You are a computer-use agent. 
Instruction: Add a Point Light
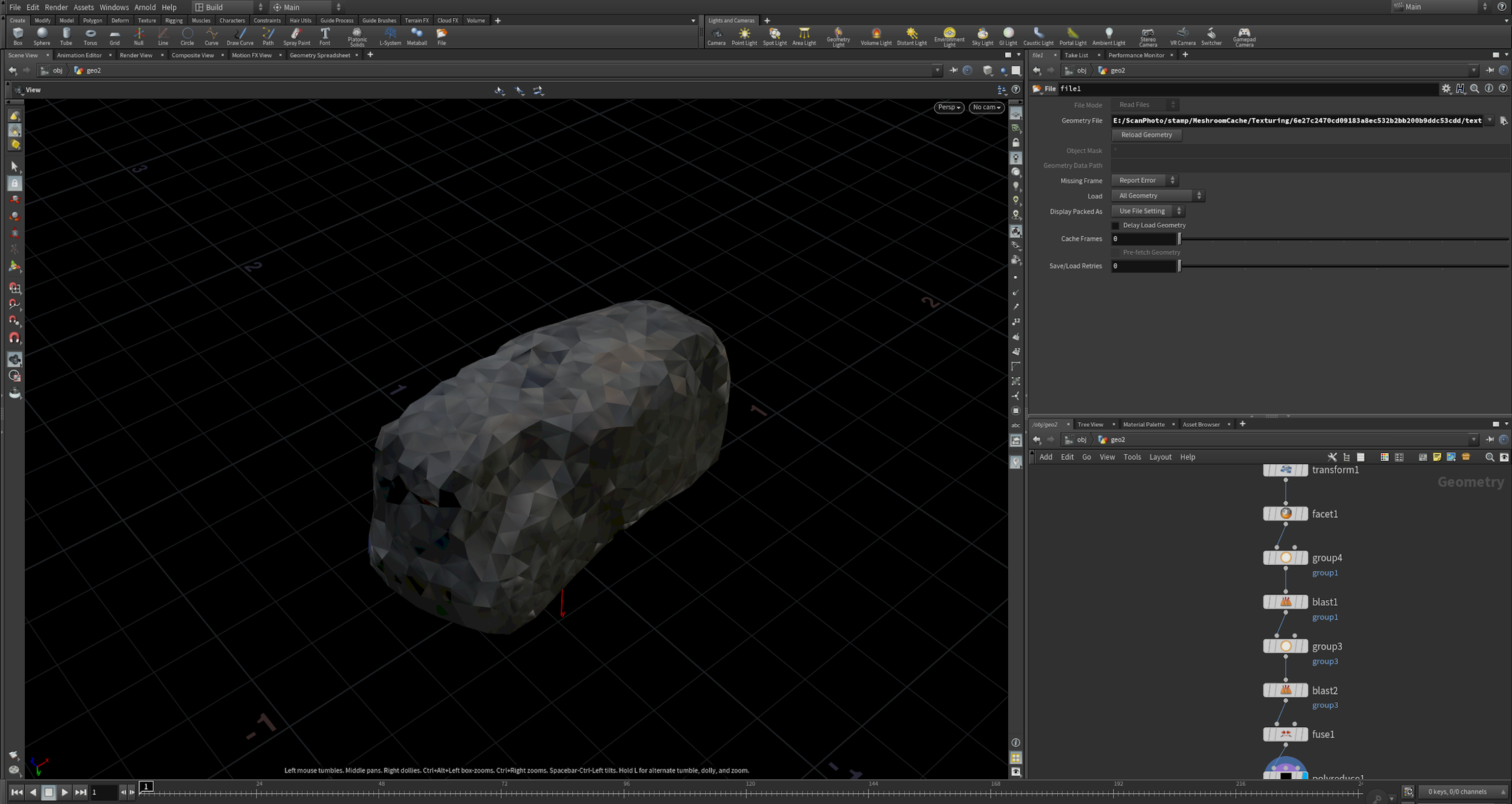[744, 36]
